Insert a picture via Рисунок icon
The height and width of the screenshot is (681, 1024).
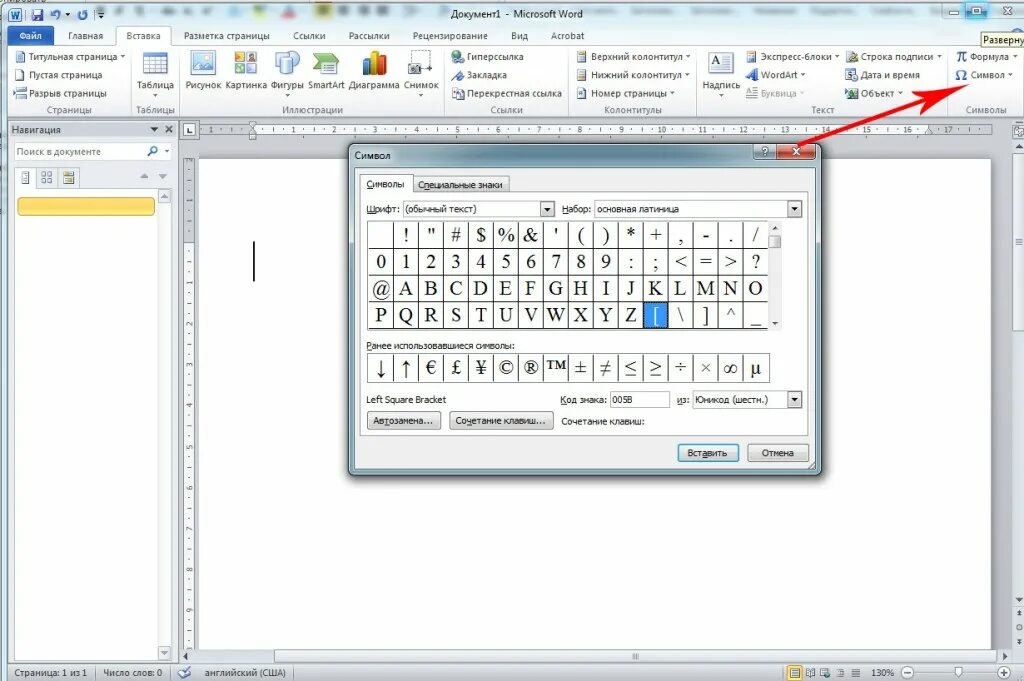pos(203,71)
